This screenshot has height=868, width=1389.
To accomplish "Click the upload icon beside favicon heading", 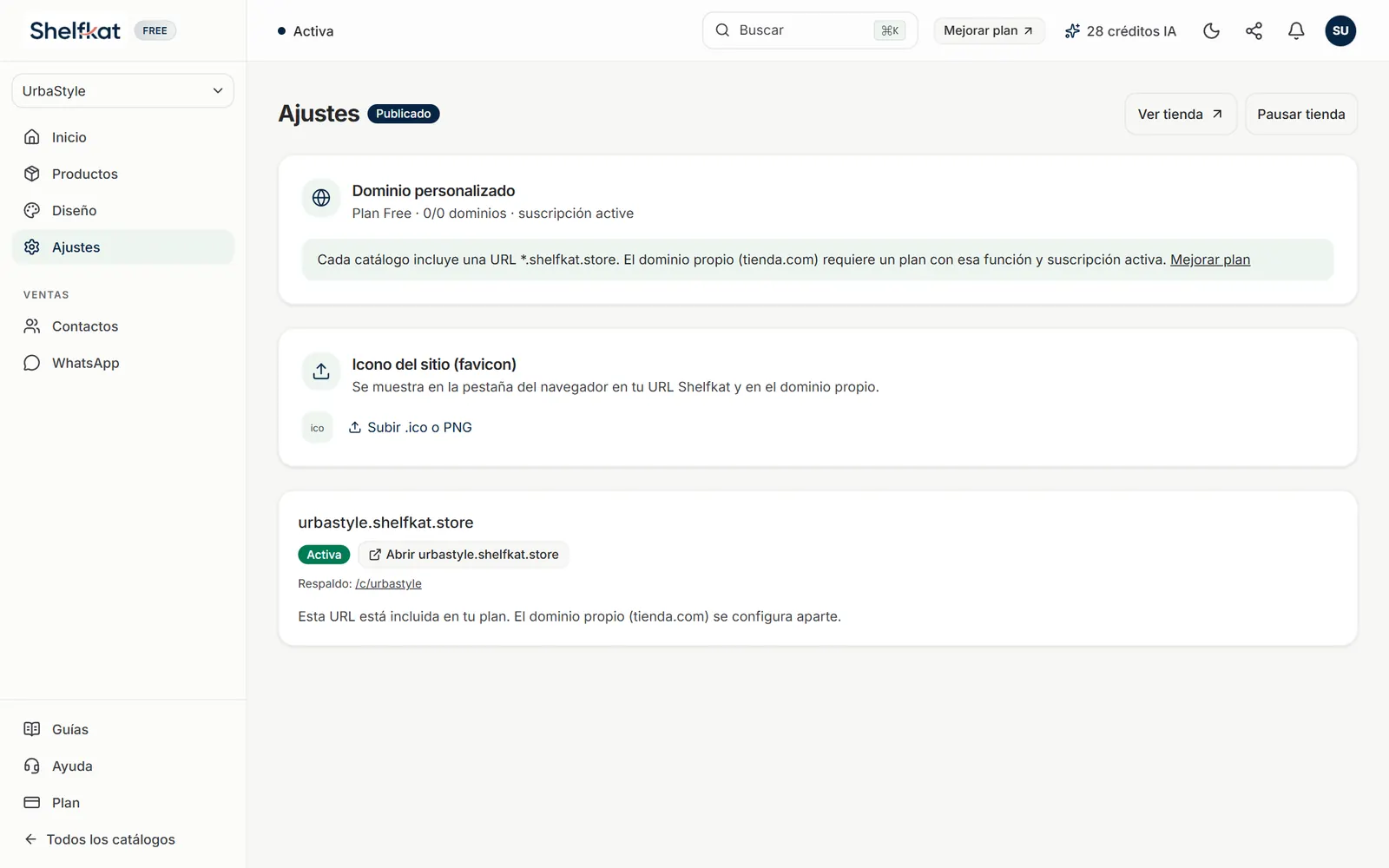I will 321,372.
